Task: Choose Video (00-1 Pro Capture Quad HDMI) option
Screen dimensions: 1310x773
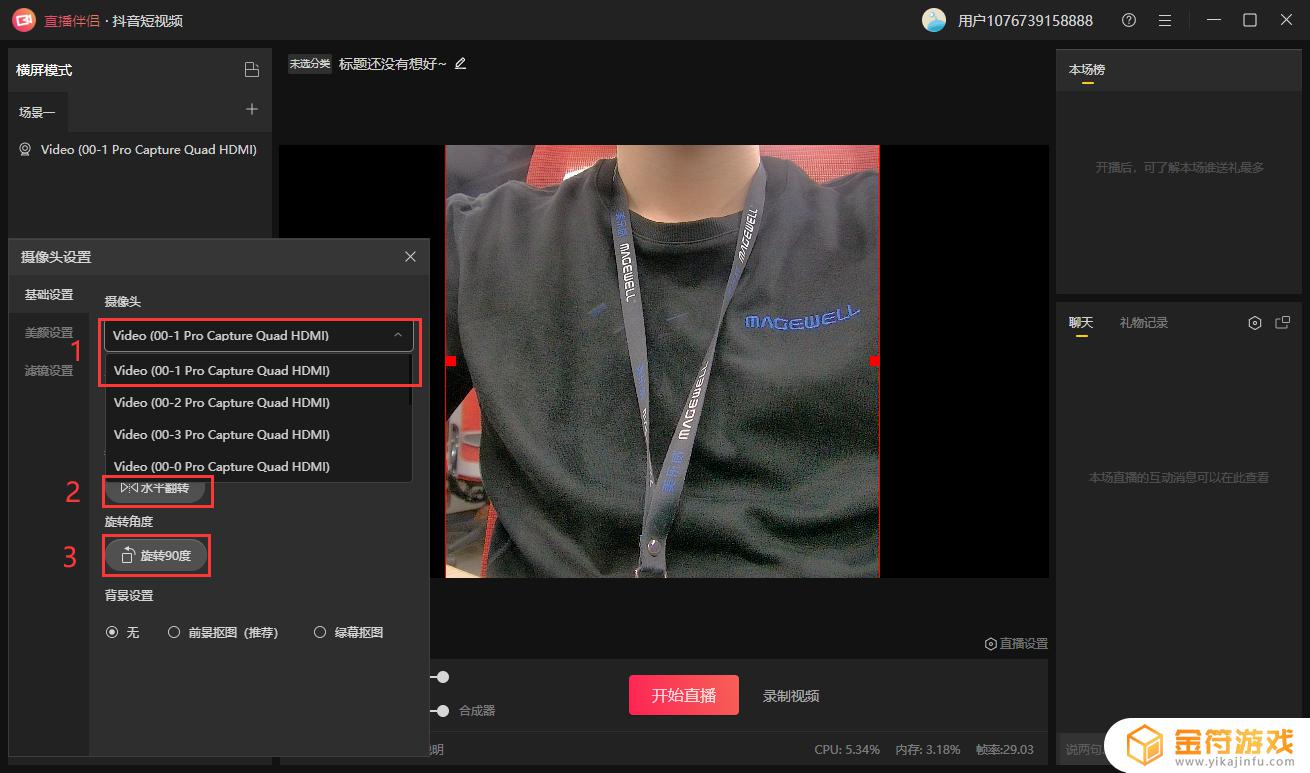Action: point(259,370)
